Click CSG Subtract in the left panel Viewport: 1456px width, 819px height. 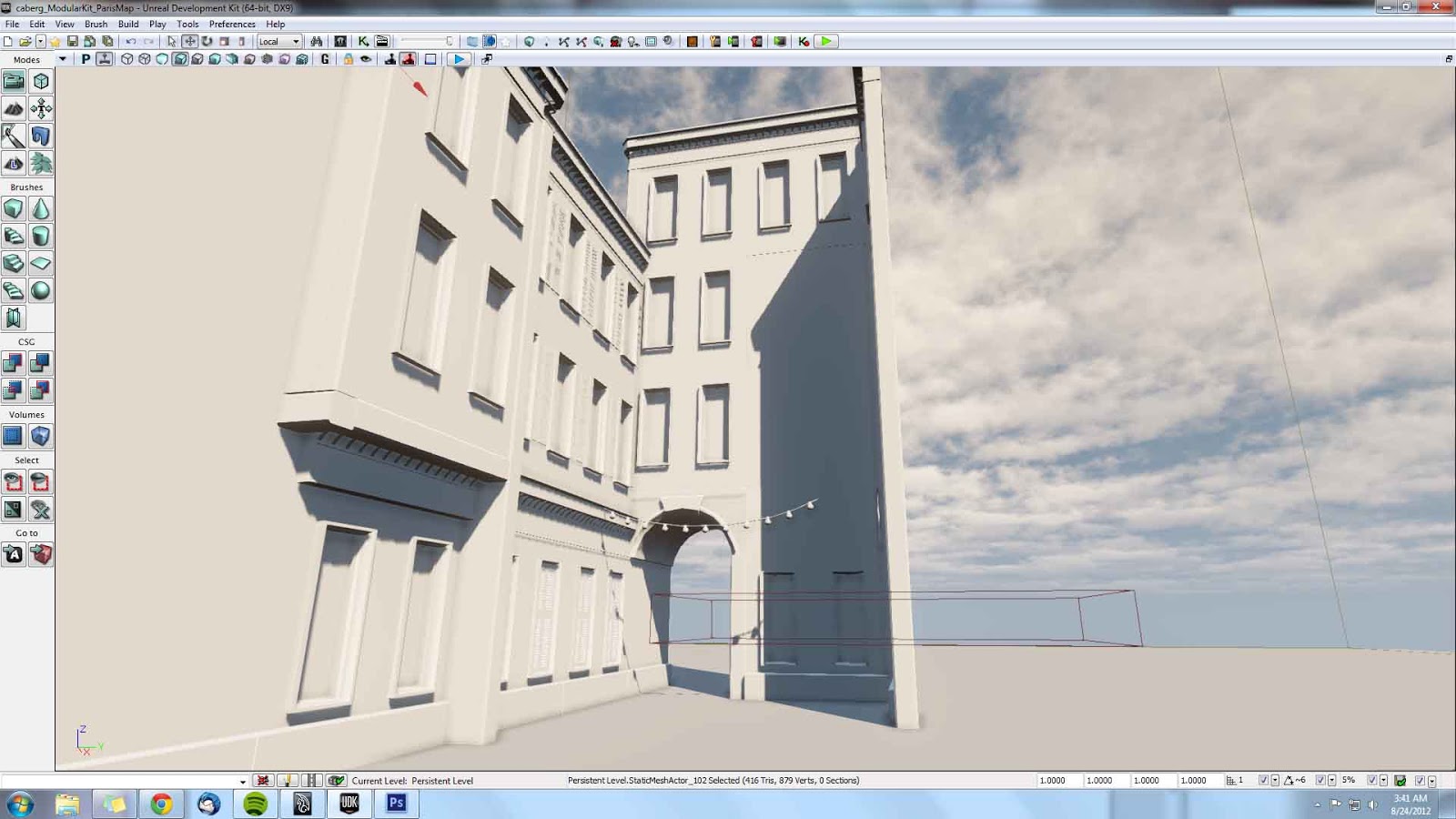click(40, 362)
